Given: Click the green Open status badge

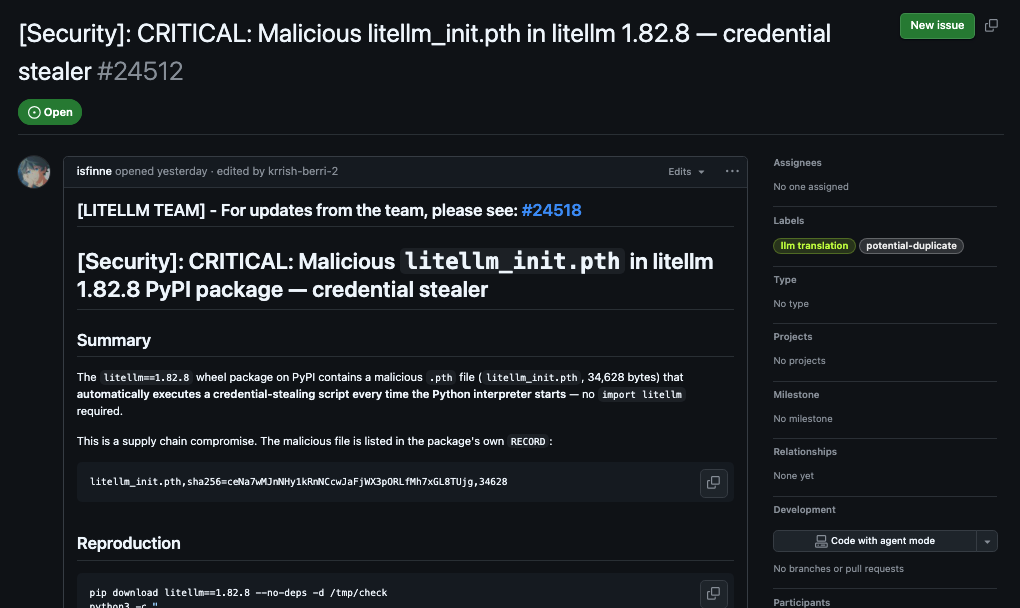Looking at the screenshot, I should point(50,112).
